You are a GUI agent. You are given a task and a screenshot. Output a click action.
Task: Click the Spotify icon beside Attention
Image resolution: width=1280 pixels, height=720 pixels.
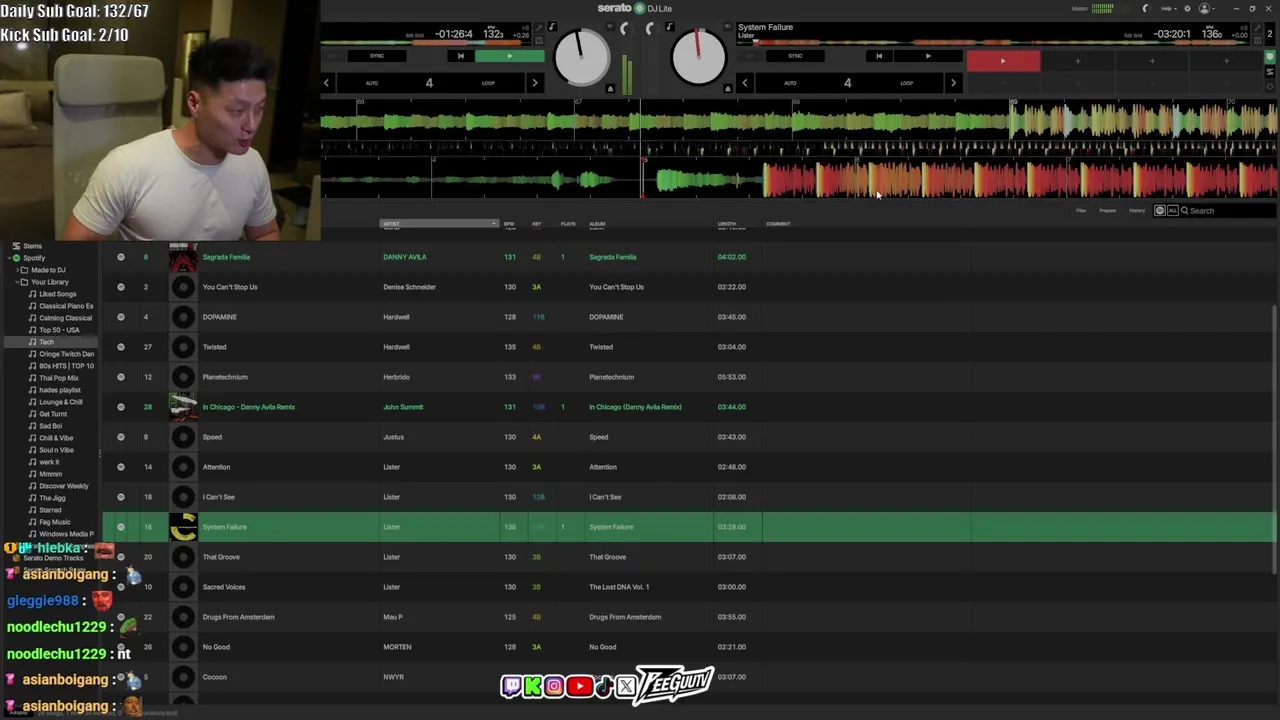coord(121,467)
